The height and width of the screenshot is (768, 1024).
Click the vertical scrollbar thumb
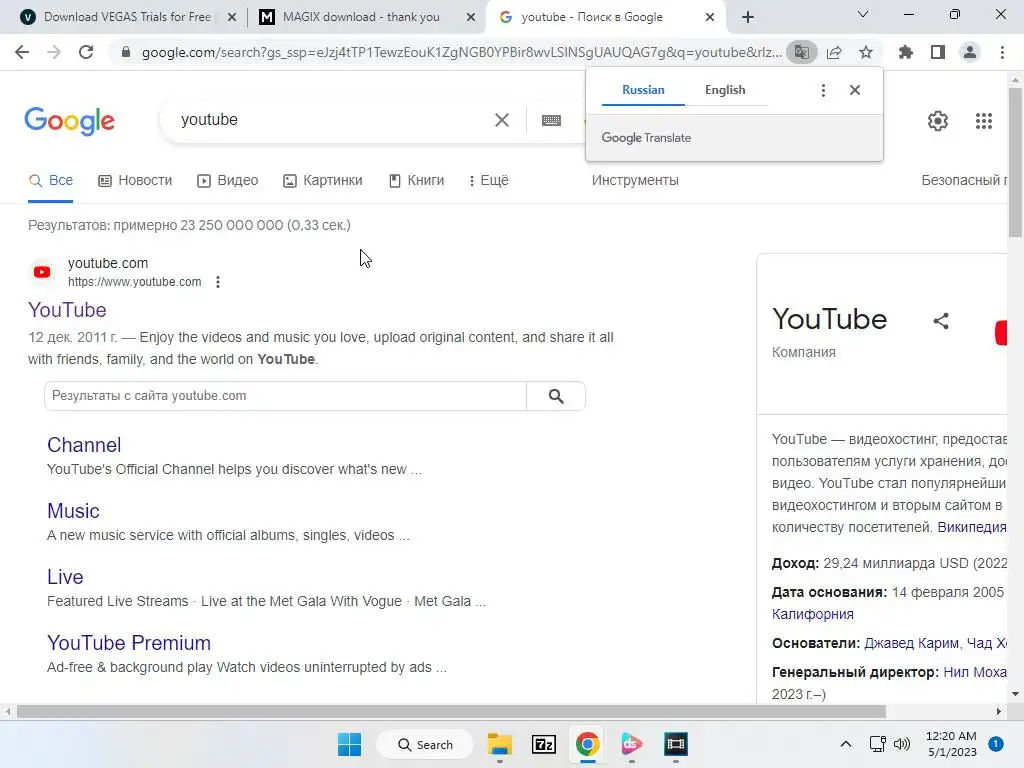click(x=1015, y=163)
